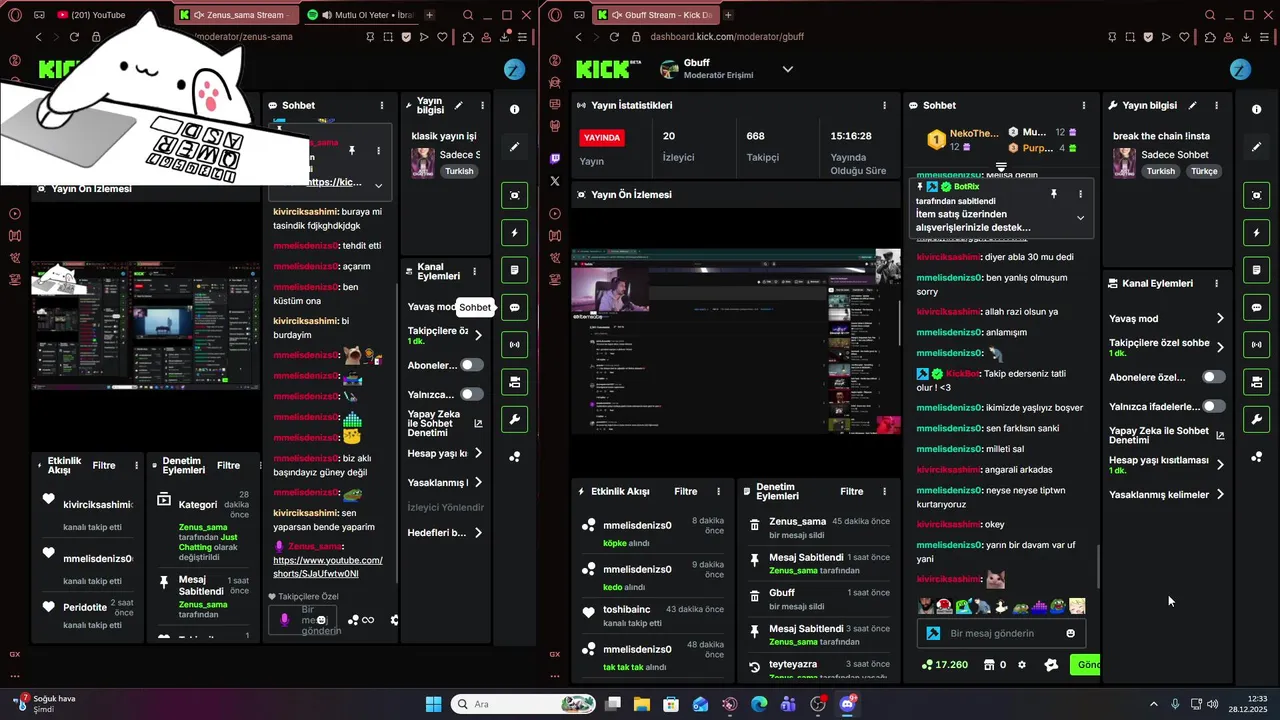Click taskbar search box Ara
This screenshot has width=1280, height=720.
pos(524,704)
